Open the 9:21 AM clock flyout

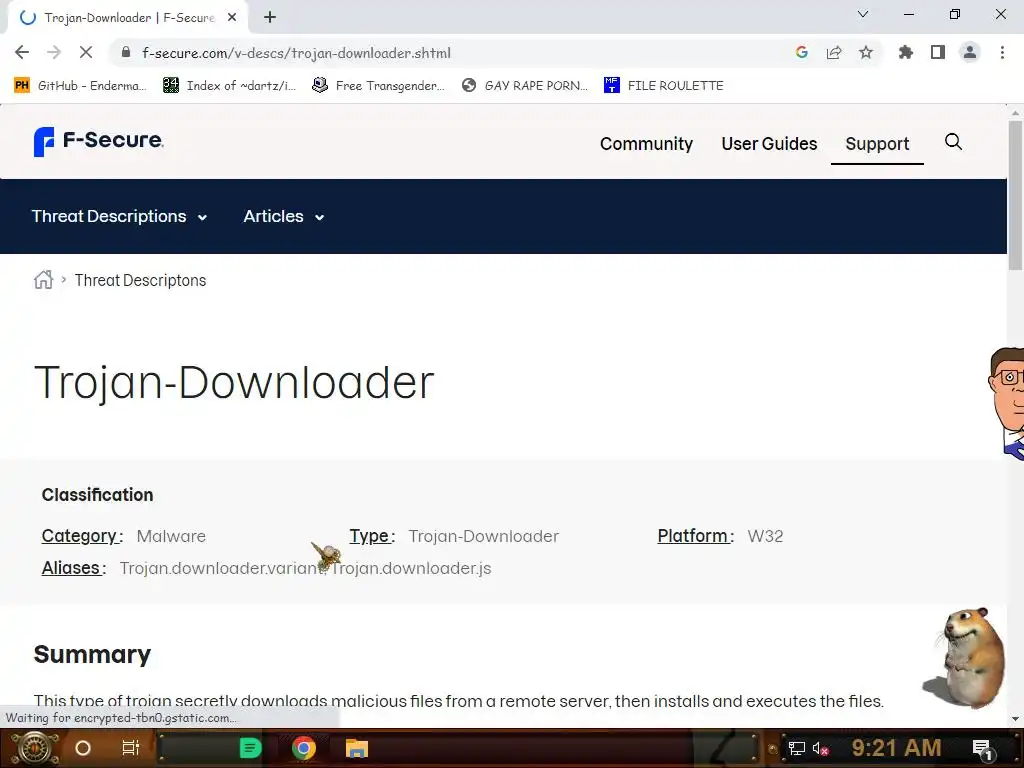point(896,747)
